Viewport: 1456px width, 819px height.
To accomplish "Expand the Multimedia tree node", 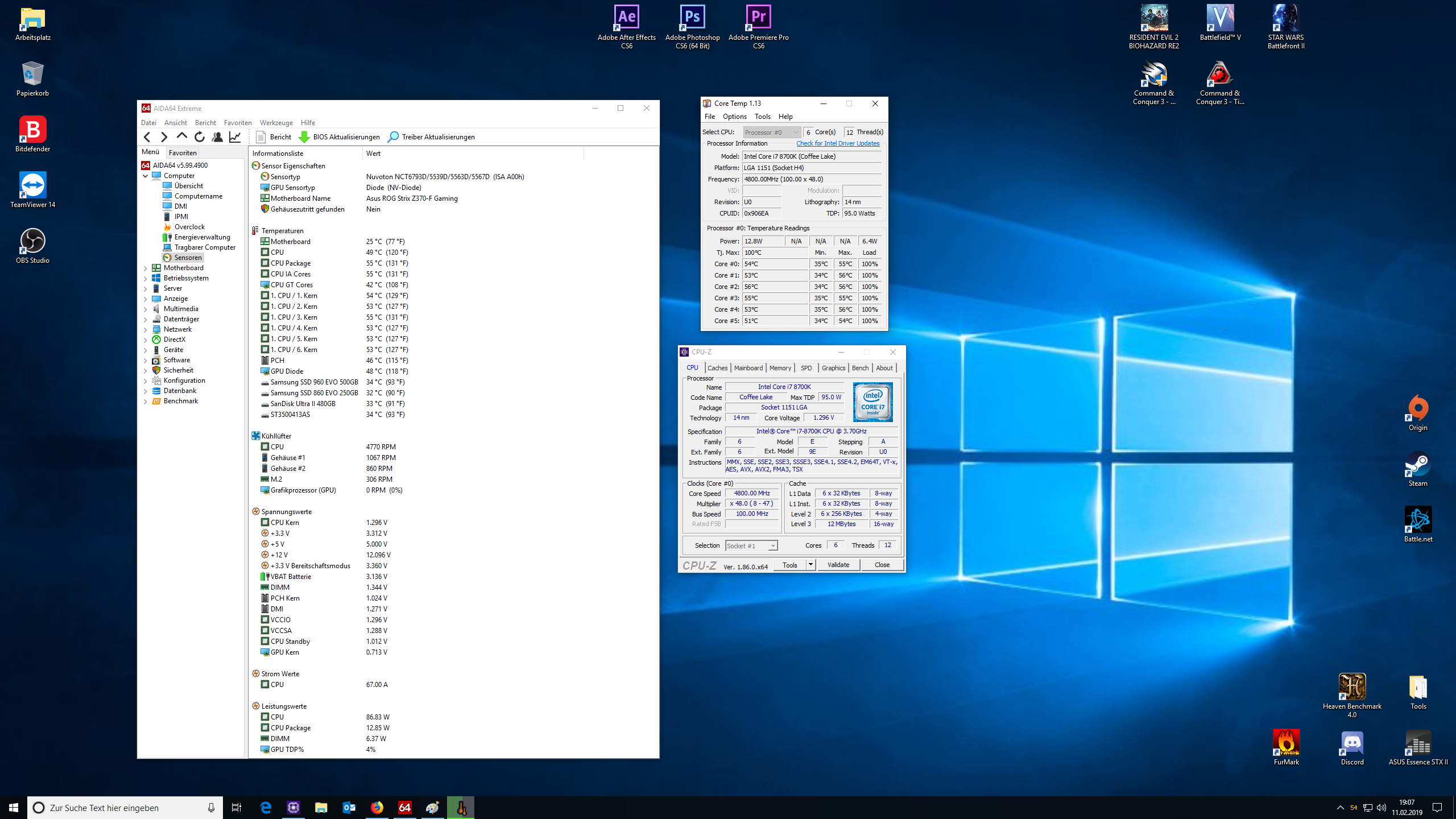I will 145,309.
